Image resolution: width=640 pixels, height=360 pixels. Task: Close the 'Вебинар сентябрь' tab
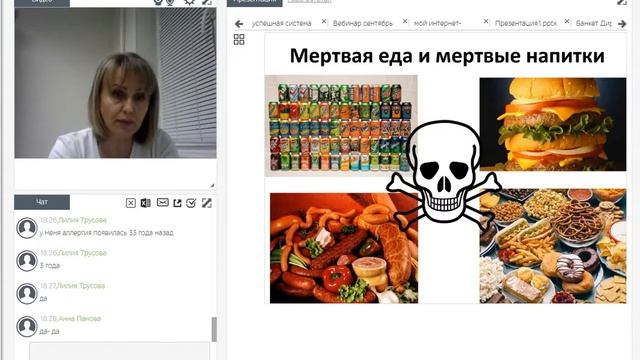coord(405,21)
